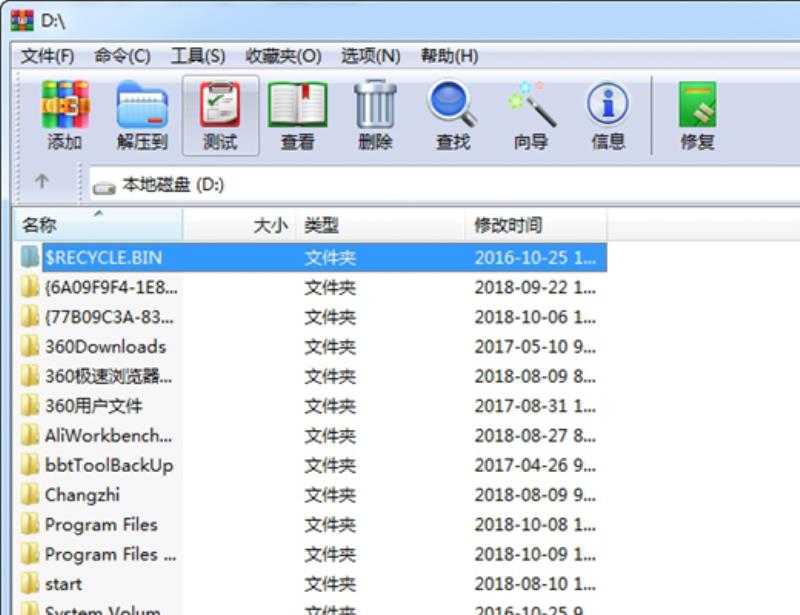Select the AliWorkbench... folder
Screen dimensions: 800x615
109,435
